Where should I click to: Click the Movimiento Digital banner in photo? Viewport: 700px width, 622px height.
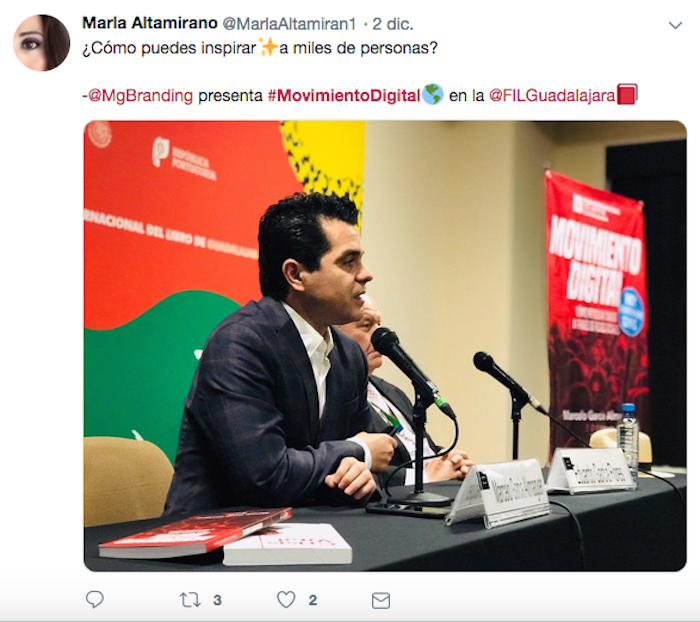click(597, 313)
